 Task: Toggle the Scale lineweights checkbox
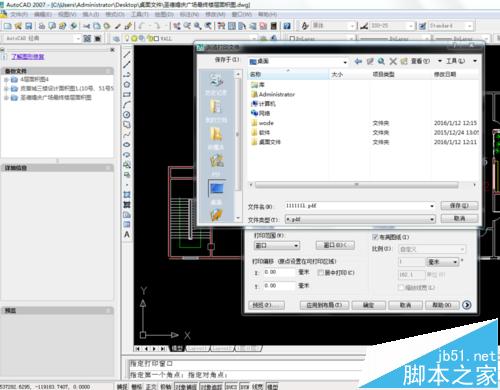pyautogui.click(x=402, y=287)
